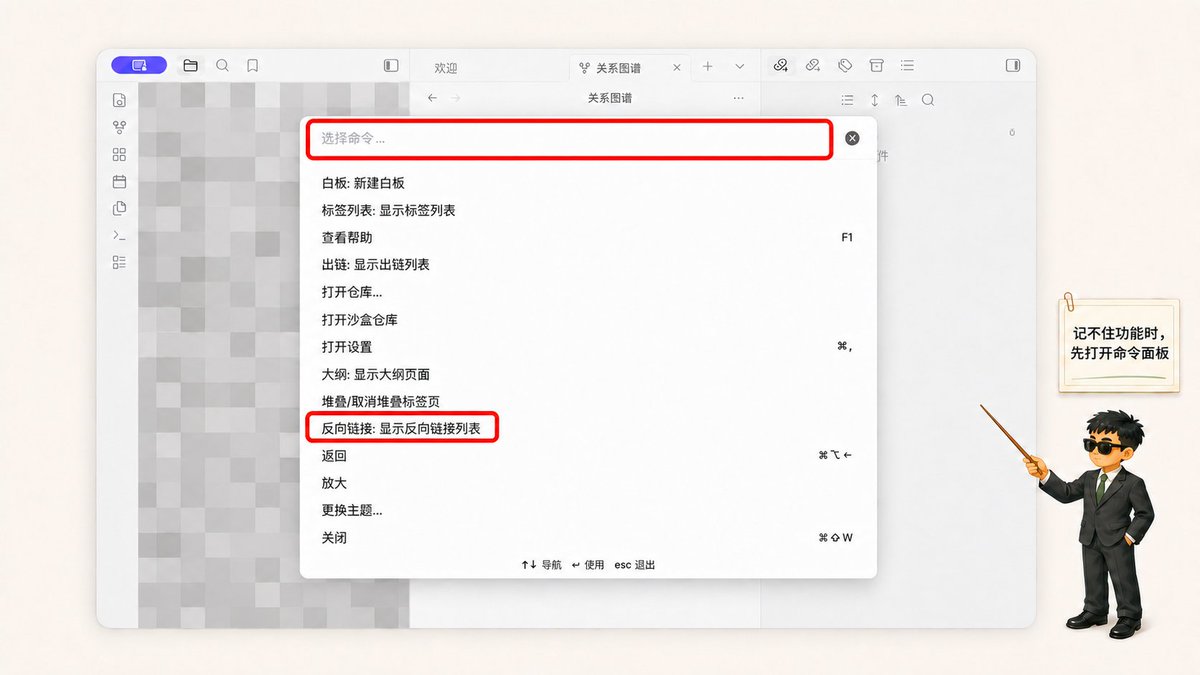This screenshot has height=675, width=1200.
Task: Click the sort-ascending lines icon in right panel
Action: coord(901,100)
